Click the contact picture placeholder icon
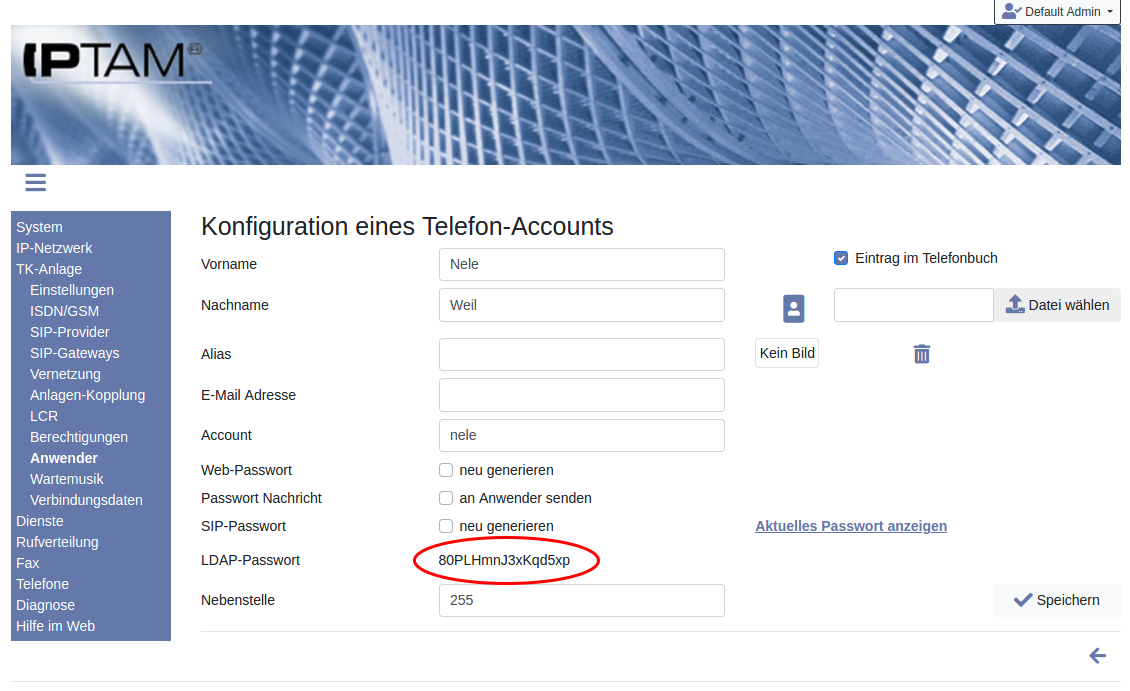This screenshot has width=1130, height=691. tap(793, 308)
